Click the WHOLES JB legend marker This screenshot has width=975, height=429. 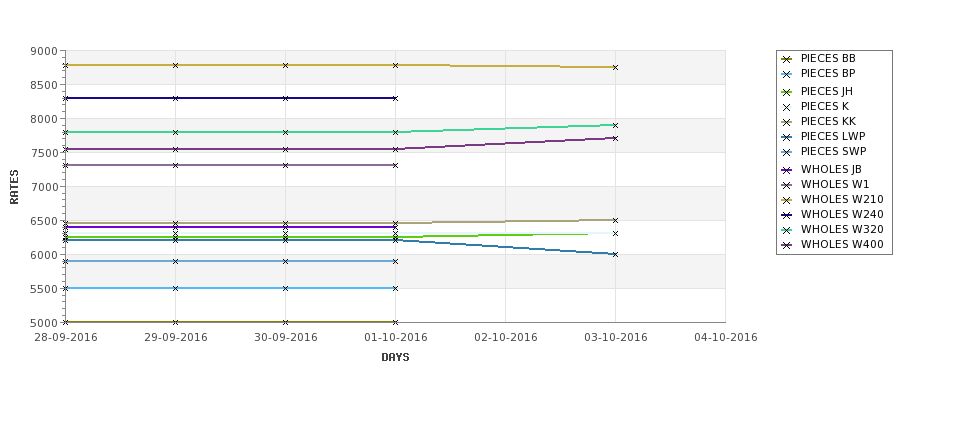click(x=787, y=170)
